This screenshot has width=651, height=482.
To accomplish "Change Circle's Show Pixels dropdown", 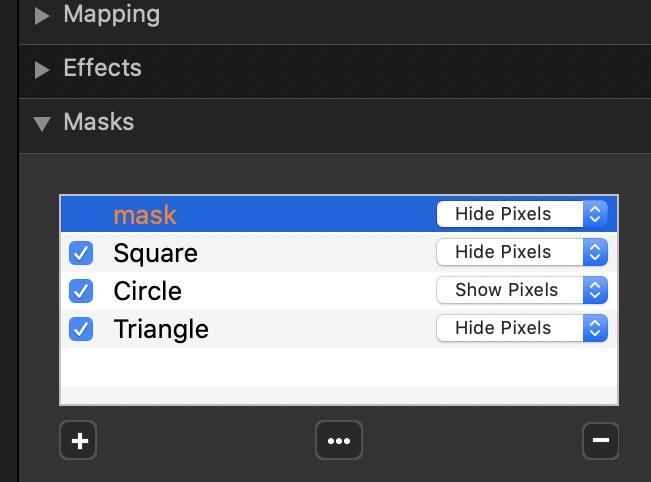I will 521,290.
